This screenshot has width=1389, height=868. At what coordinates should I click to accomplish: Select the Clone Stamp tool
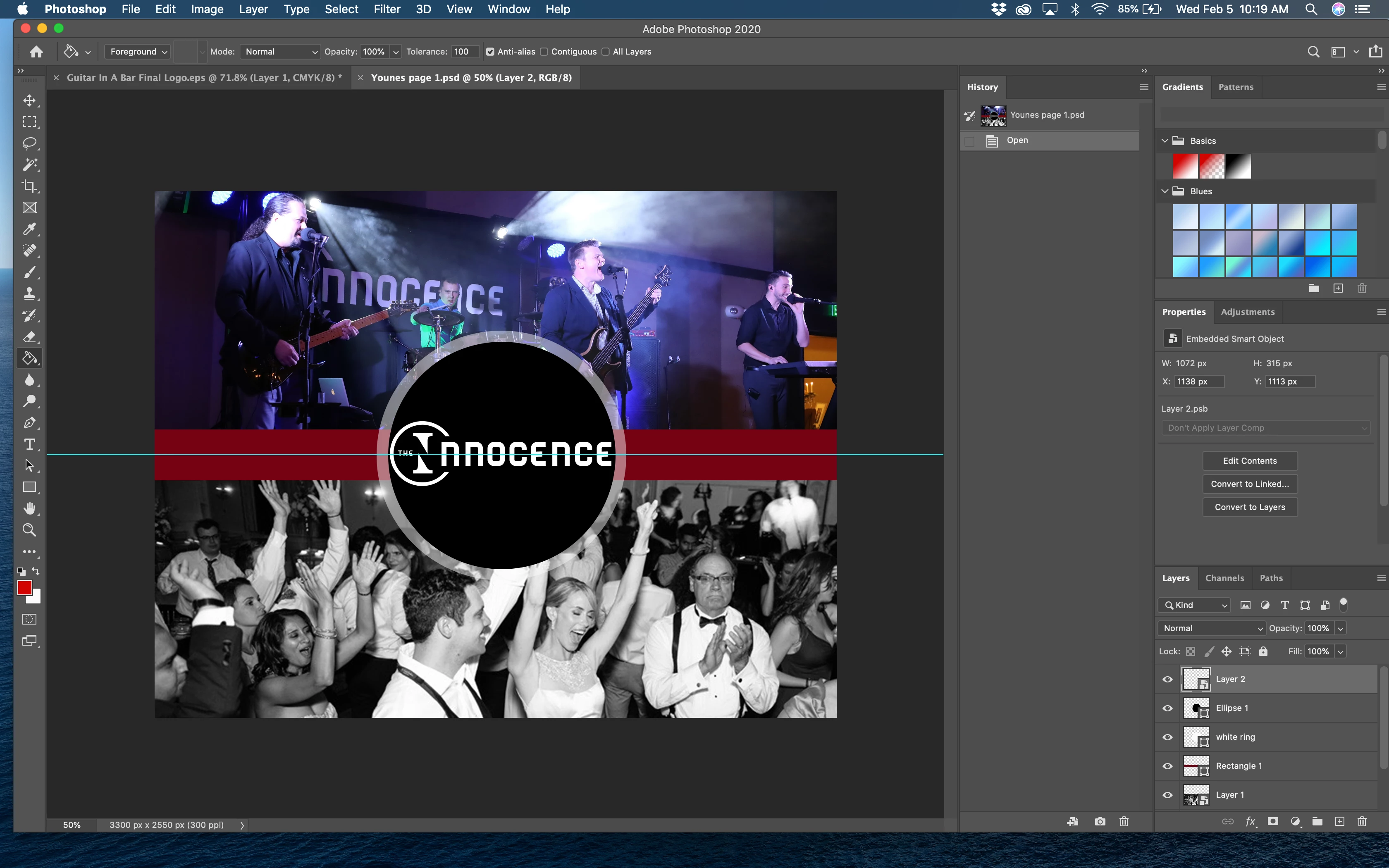pos(29,294)
